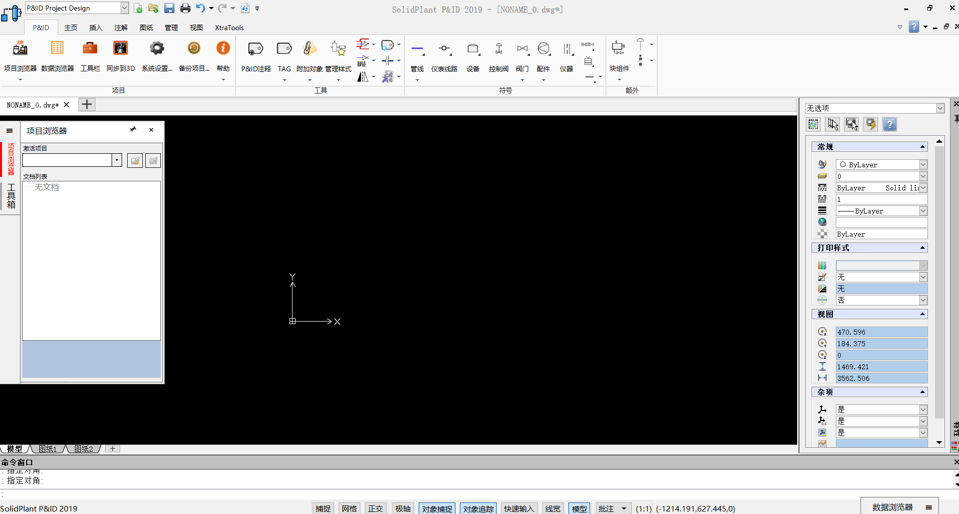Screen dimensions: 959x514
Task: Open 系统设置 gear icon
Action: 157,55
